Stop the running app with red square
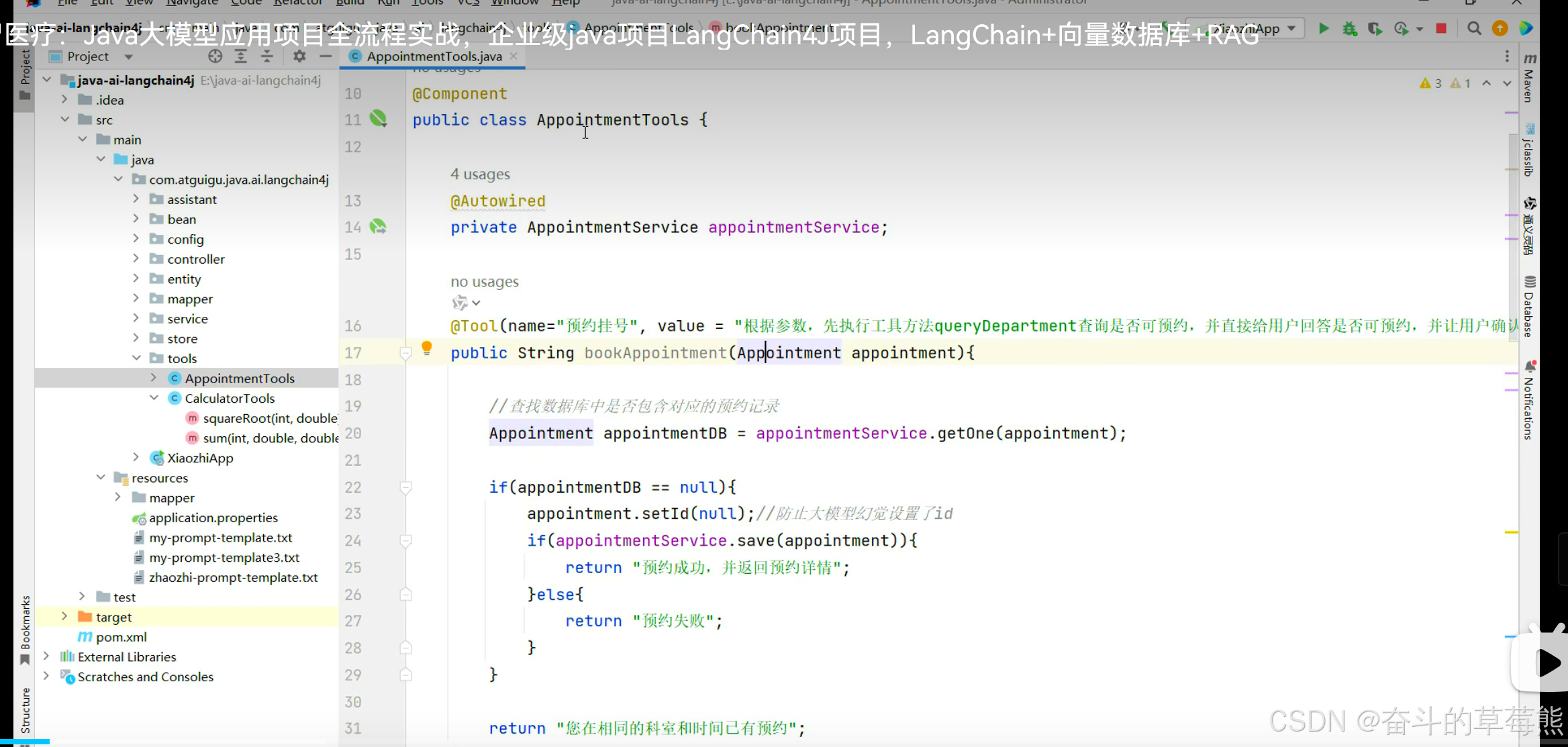 [x=1441, y=28]
